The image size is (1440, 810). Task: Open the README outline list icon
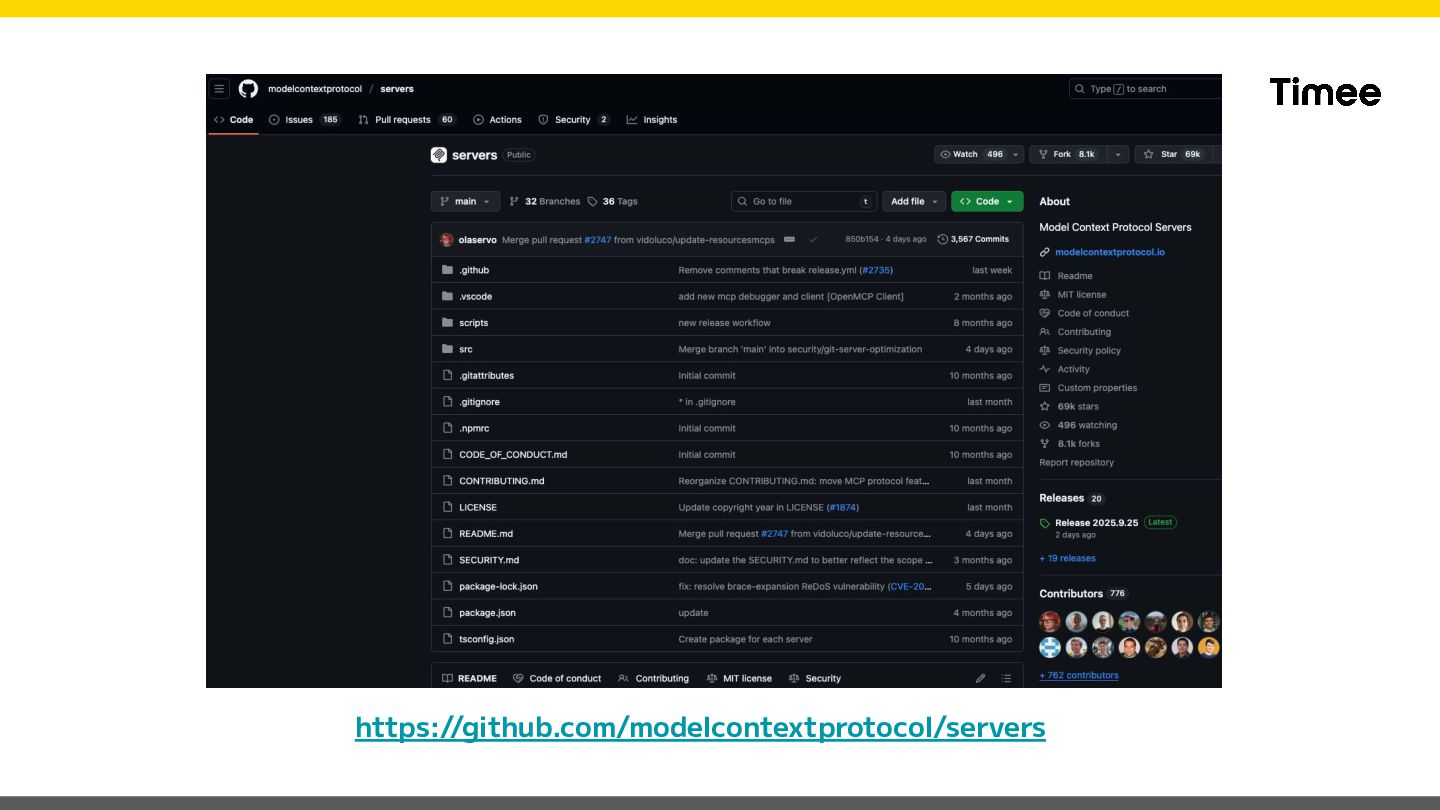(1006, 678)
